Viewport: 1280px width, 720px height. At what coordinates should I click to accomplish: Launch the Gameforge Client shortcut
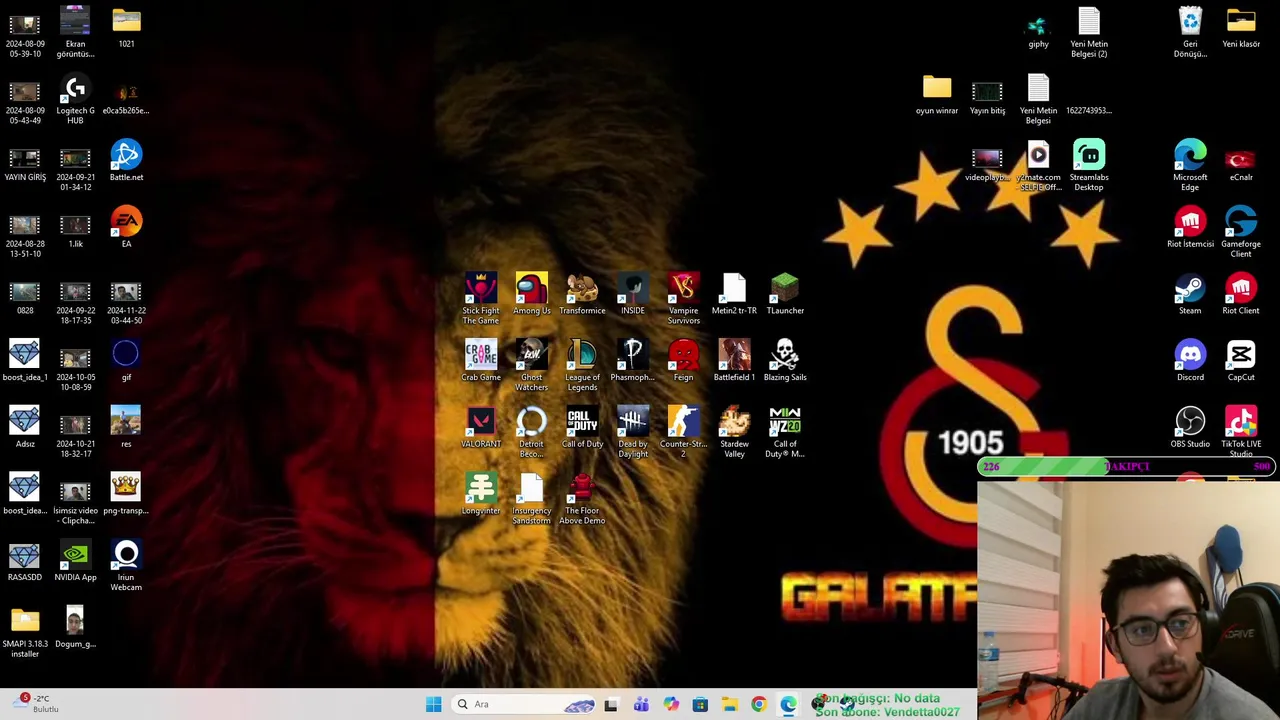1241,231
